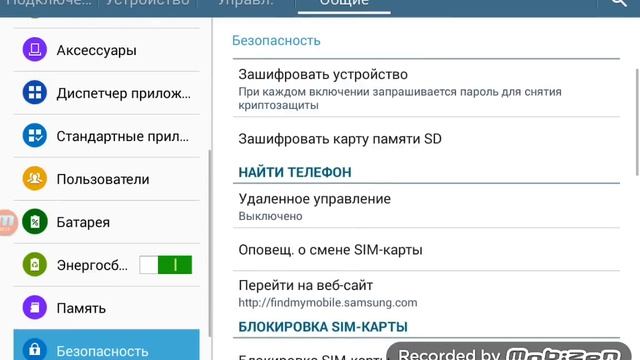Image resolution: width=640 pixels, height=360 pixels.
Task: Tap the Пользователи orange users icon
Action: (35, 178)
